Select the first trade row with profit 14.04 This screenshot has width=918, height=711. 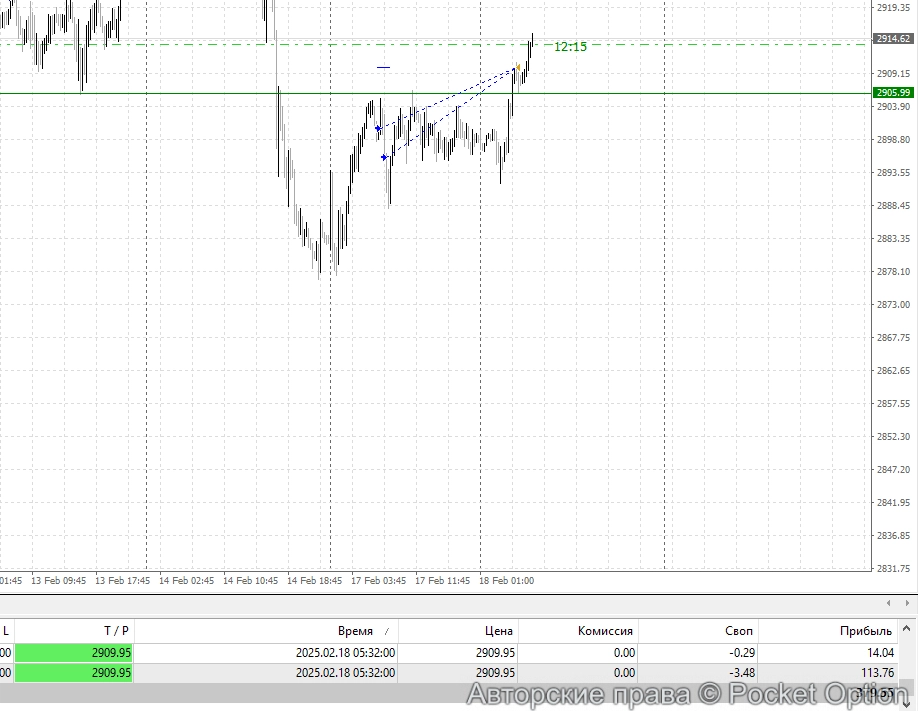[x=450, y=652]
